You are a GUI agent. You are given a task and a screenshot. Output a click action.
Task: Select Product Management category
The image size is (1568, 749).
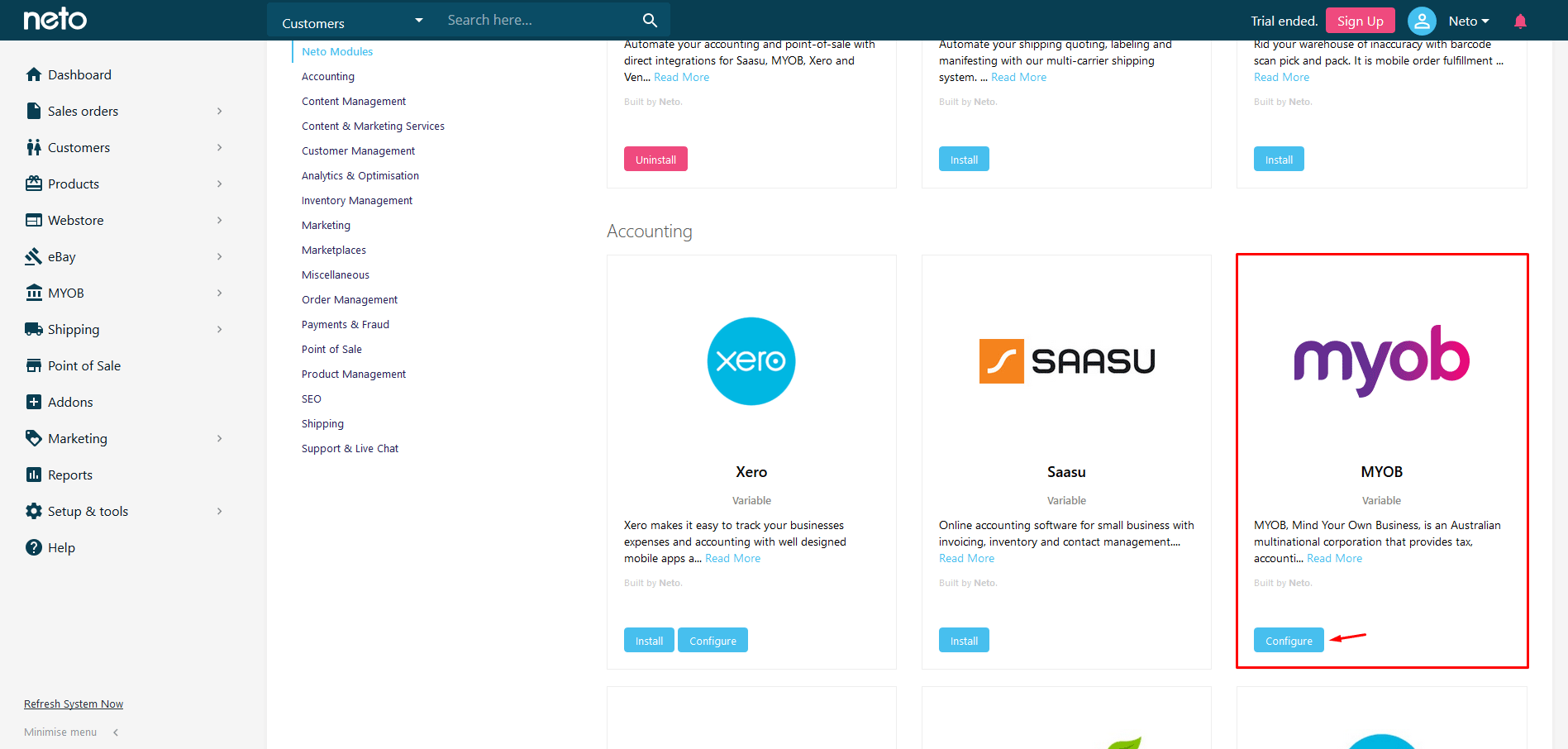pyautogui.click(x=354, y=374)
